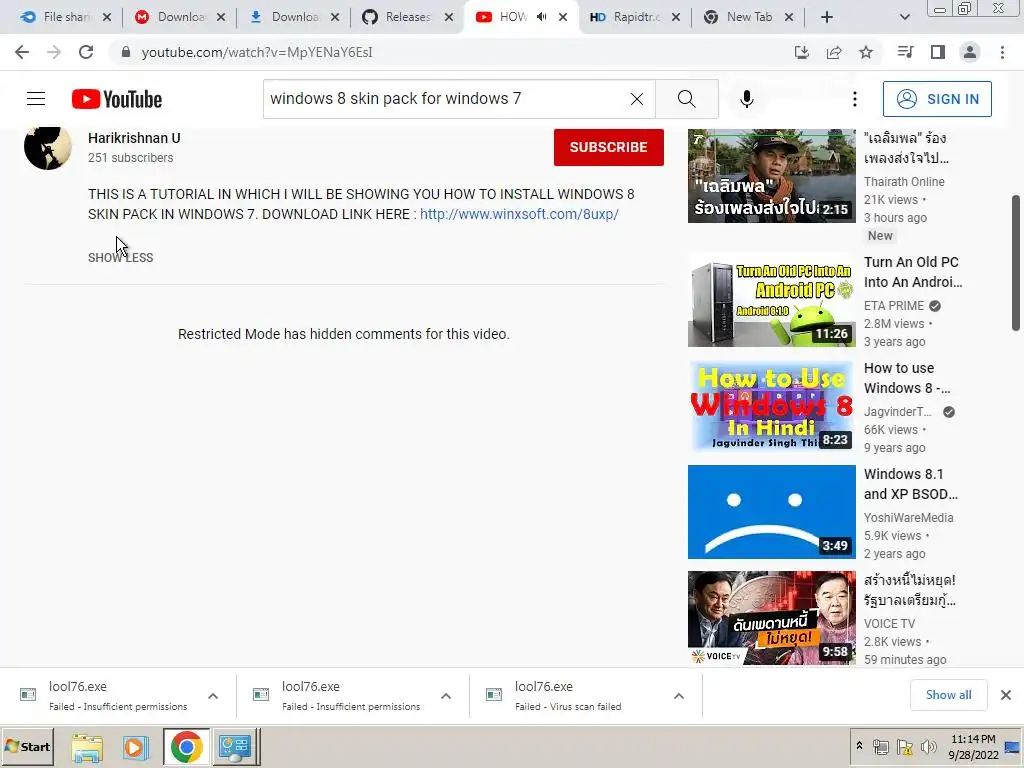
Task: Open How to Use Windows 8 thumbnail
Action: tap(771, 406)
